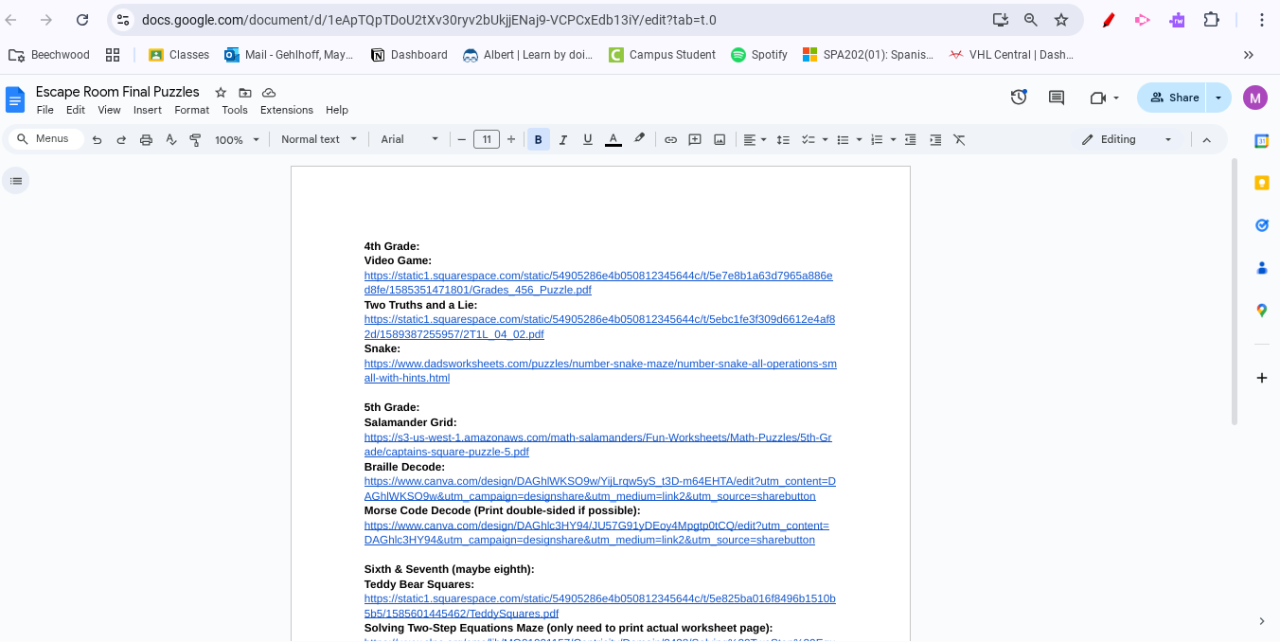Print the document with printer icon

(146, 140)
